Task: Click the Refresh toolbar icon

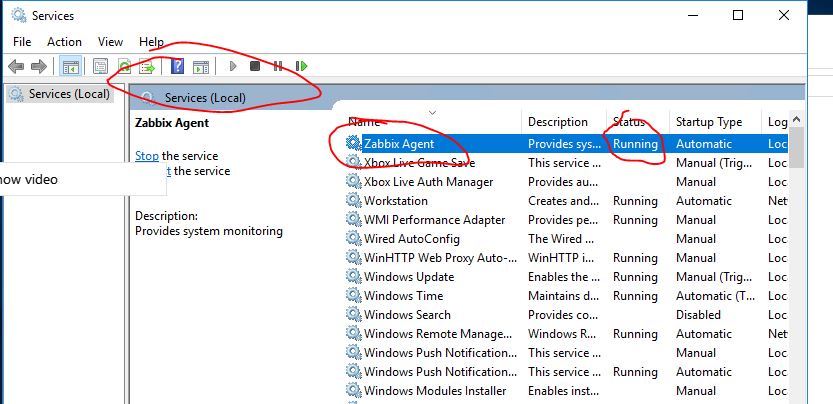Action: coord(124,67)
